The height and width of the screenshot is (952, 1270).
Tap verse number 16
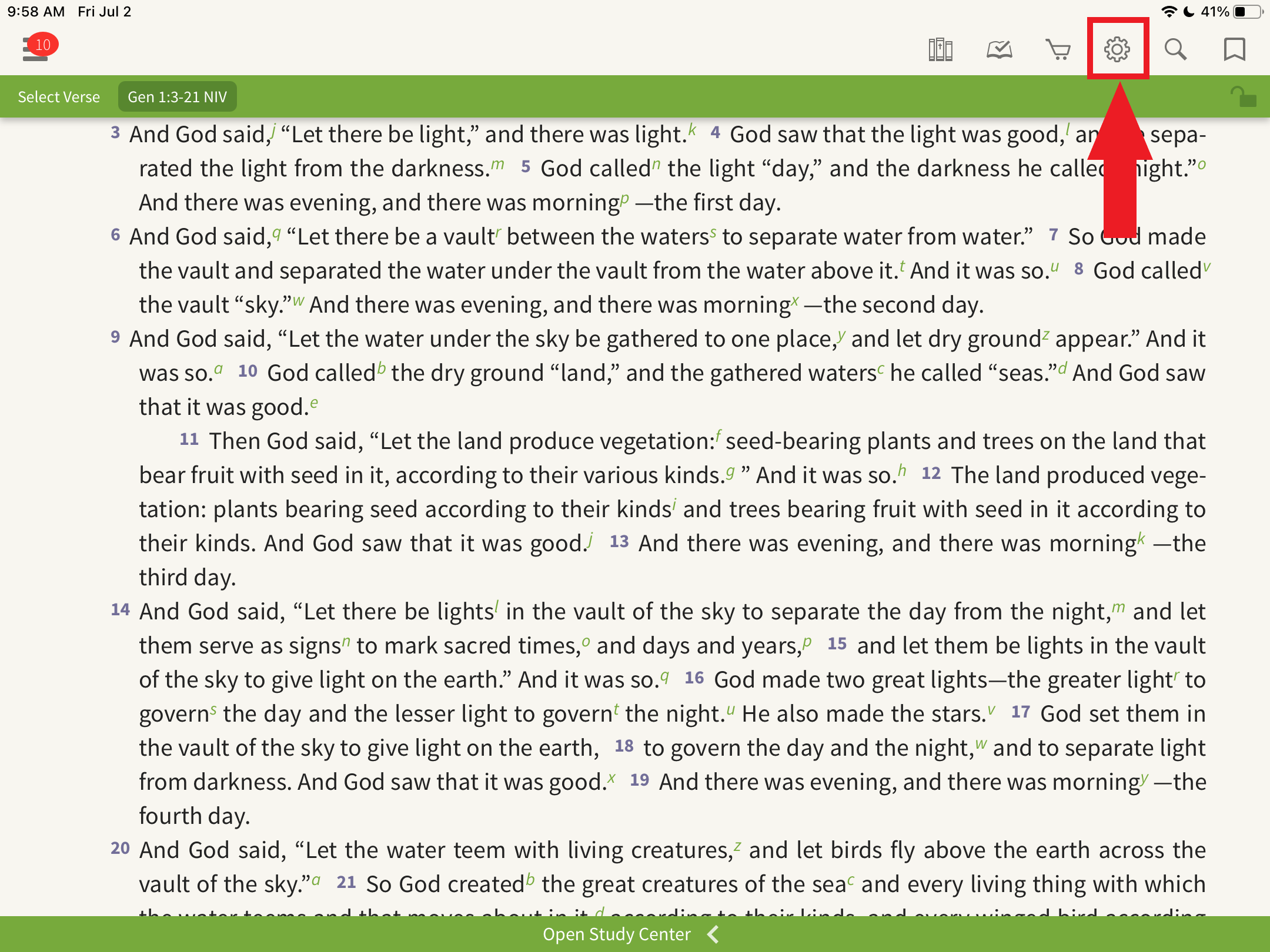tap(694, 678)
